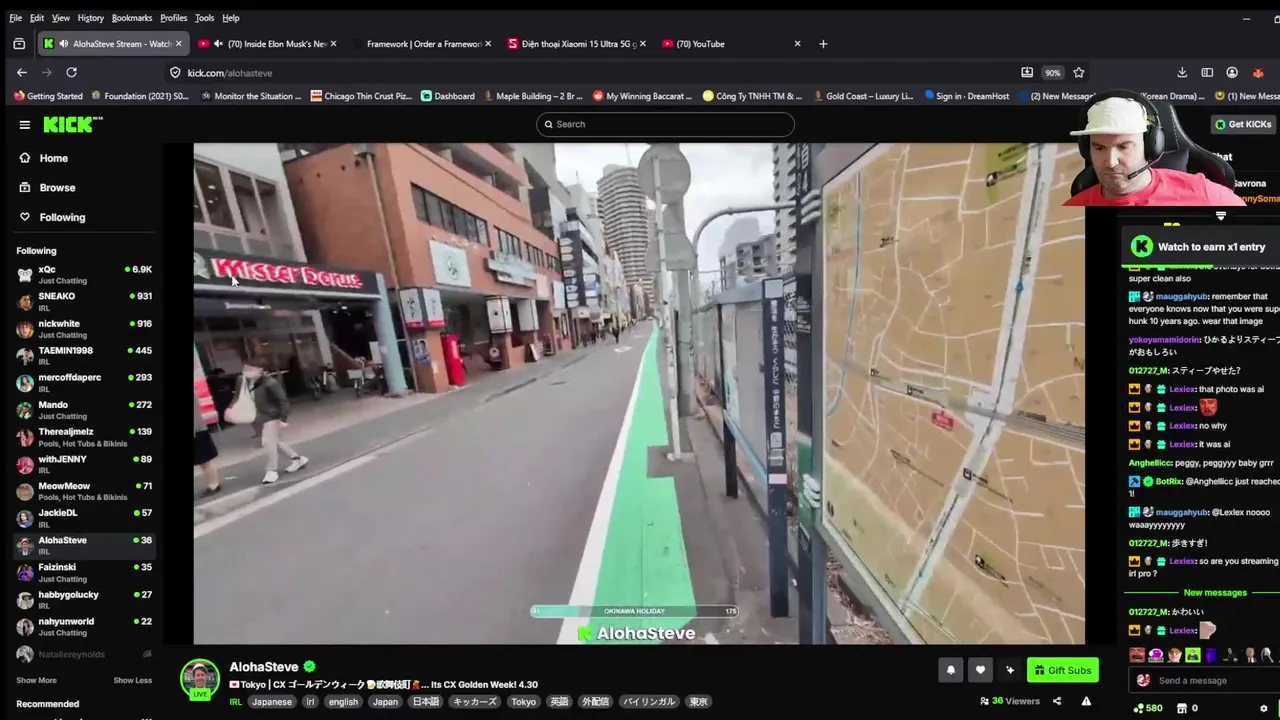Open Therealjmelz channel in Following list
Viewport: 1280px width, 720px height.
coord(84,436)
